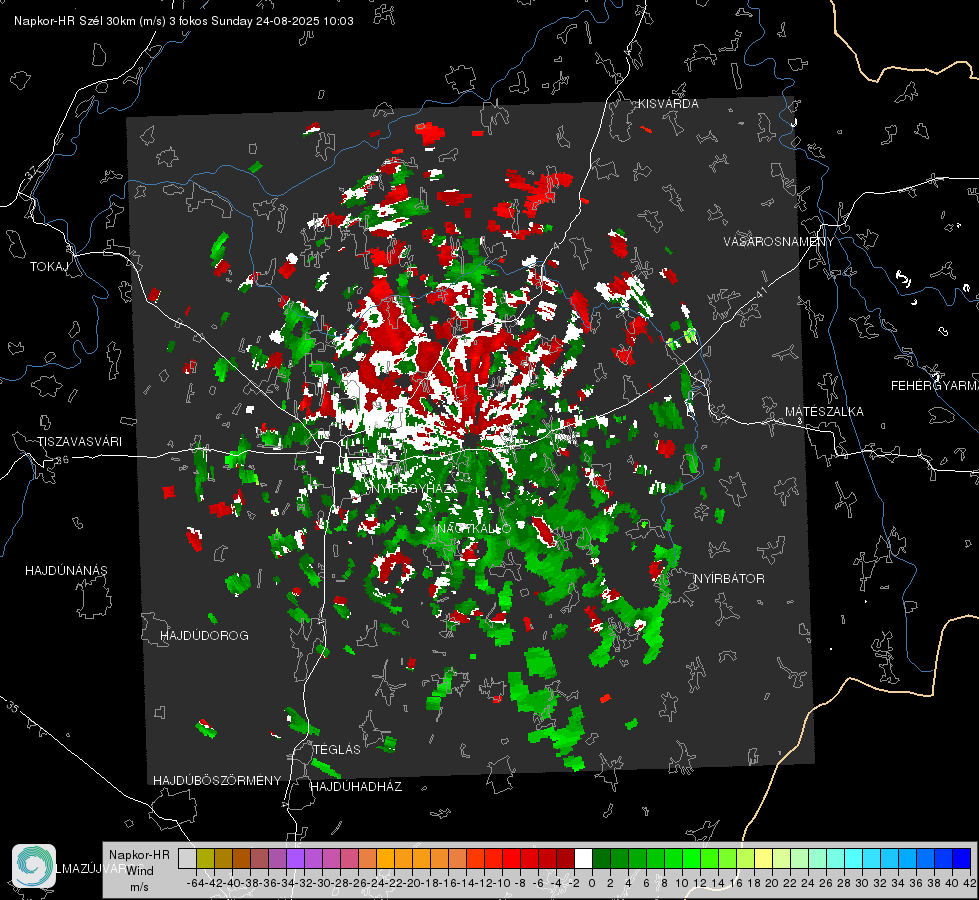Select the MÁTÉSZALKA city label
Image resolution: width=979 pixels, height=900 pixels.
[824, 412]
